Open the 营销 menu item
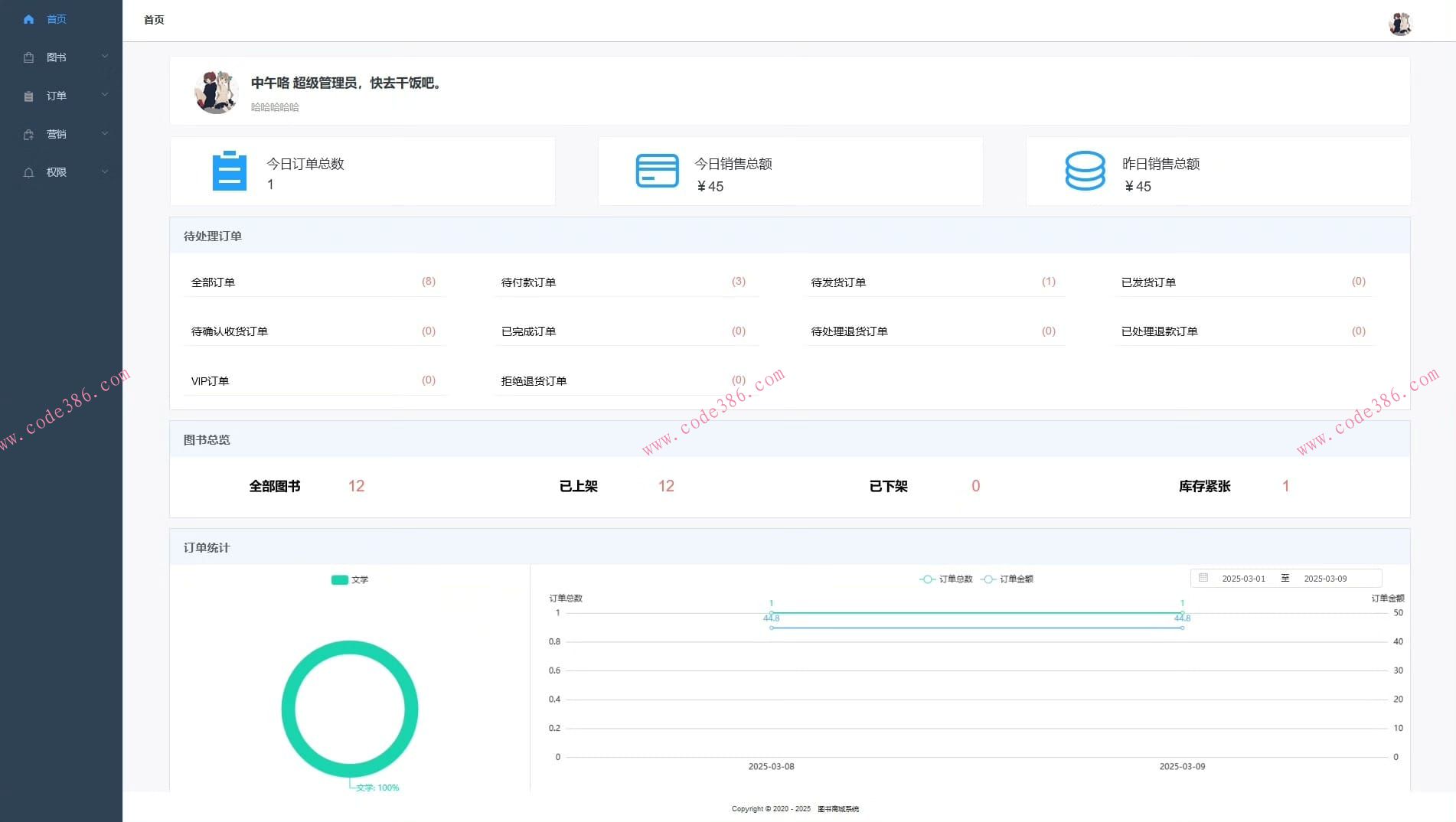The width and height of the screenshot is (1456, 822). click(57, 134)
